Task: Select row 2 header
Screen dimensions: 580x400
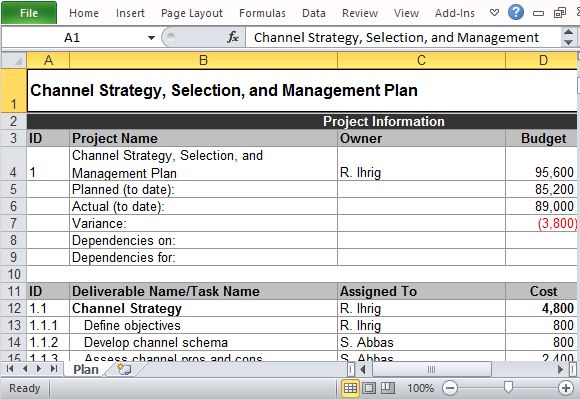Action: (x=14, y=121)
